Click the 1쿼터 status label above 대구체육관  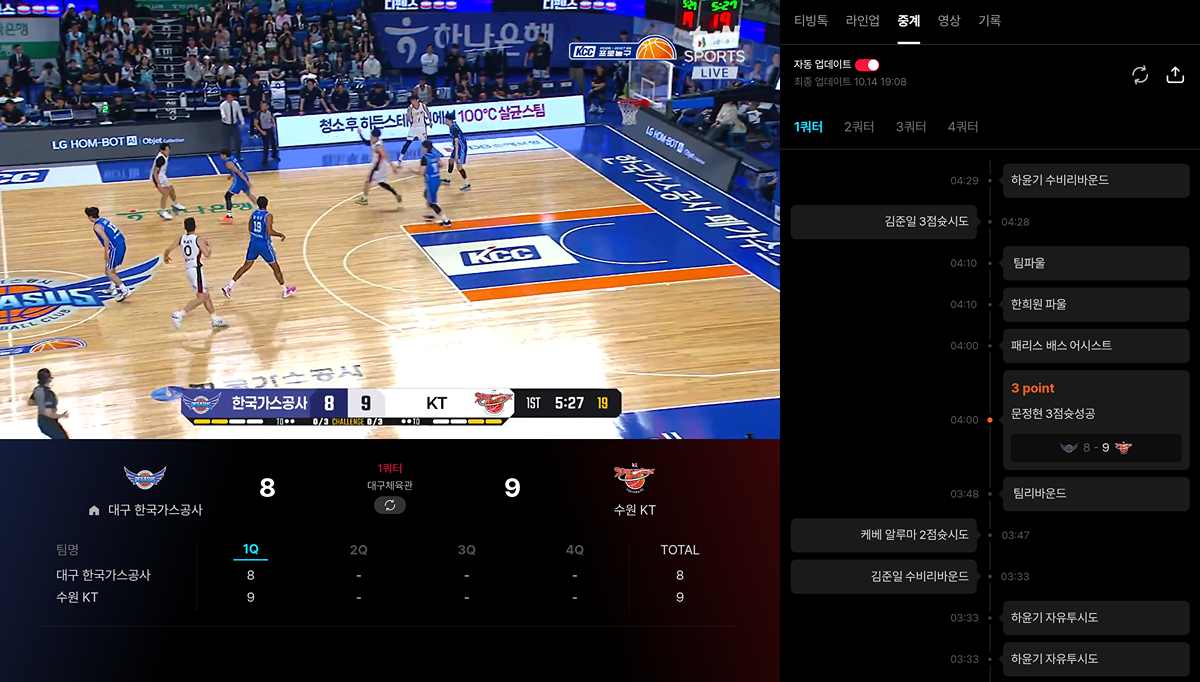tap(390, 468)
